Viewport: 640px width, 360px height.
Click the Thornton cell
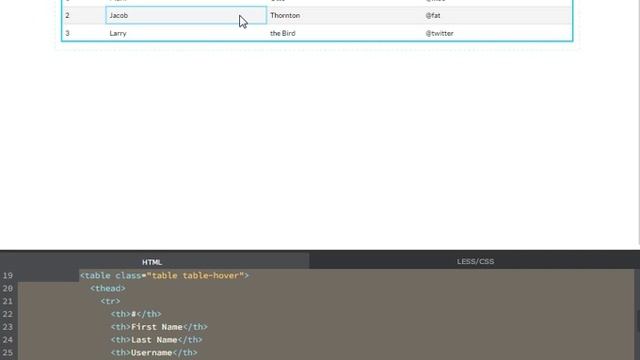[x=344, y=16]
